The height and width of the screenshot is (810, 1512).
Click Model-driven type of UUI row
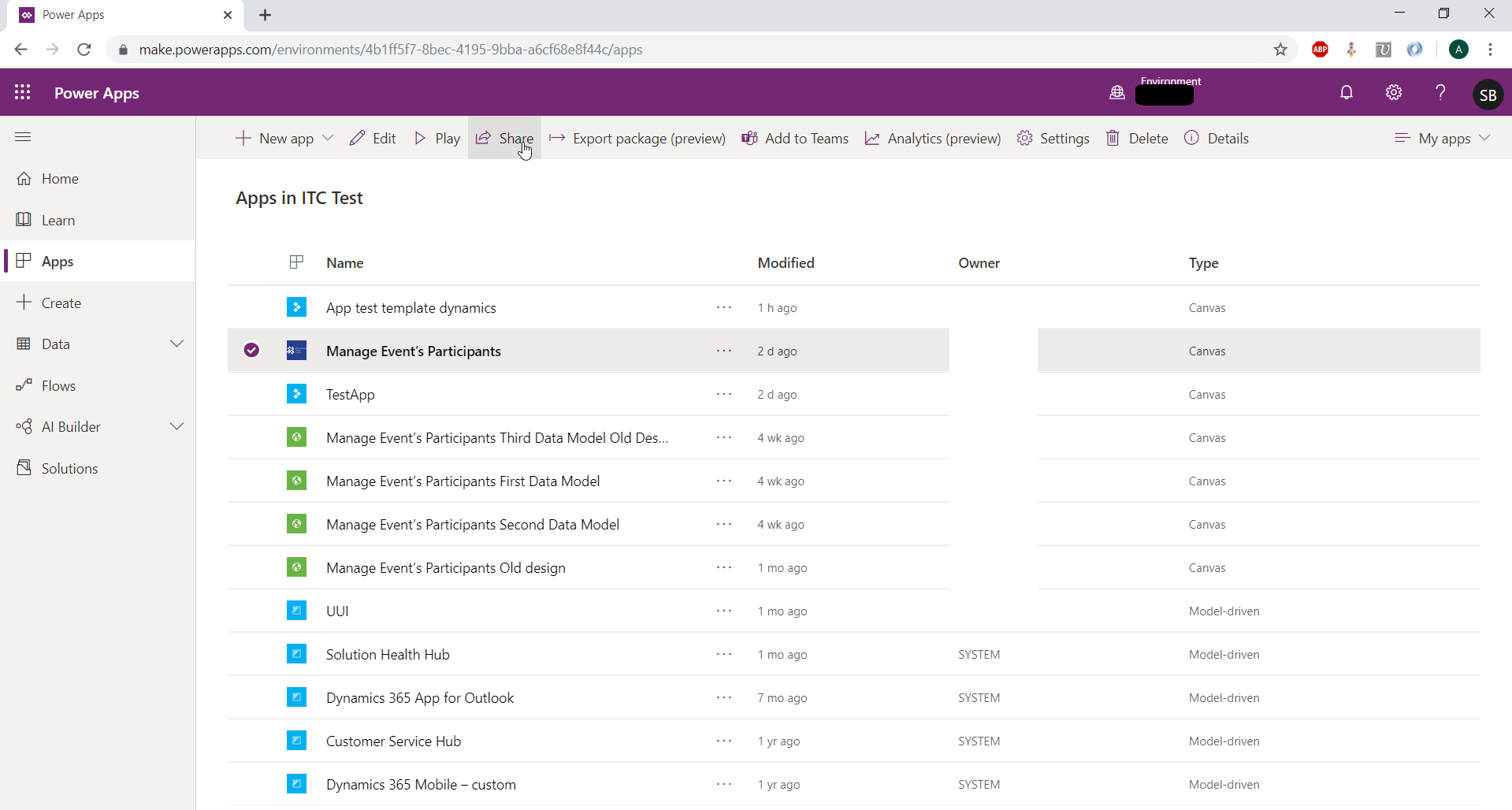(1224, 611)
